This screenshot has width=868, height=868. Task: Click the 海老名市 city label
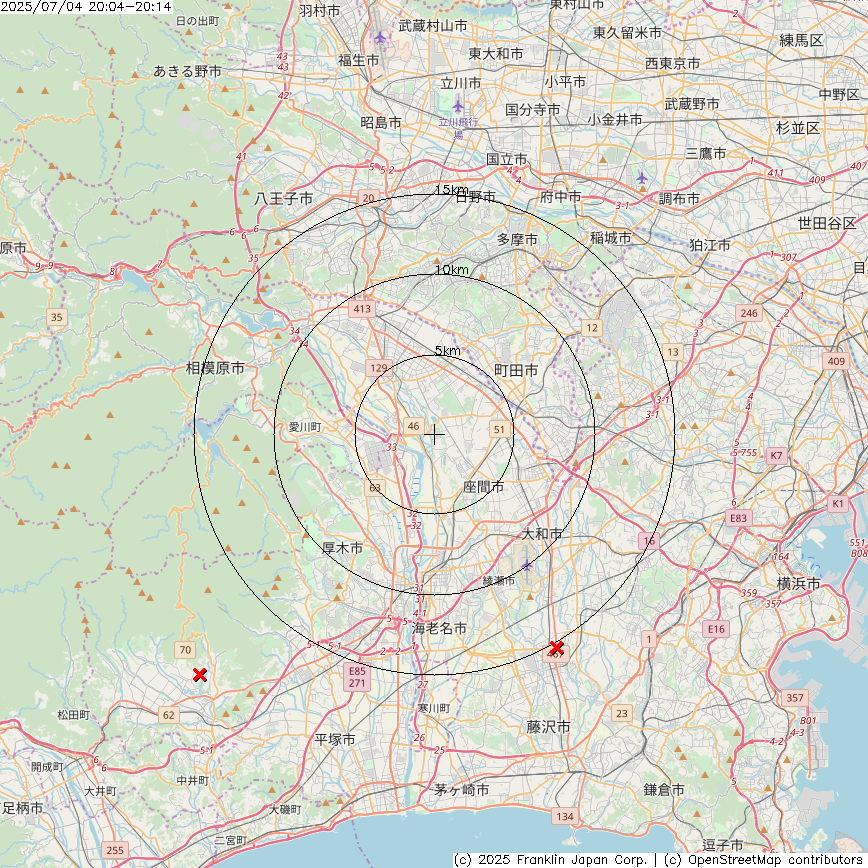439,628
